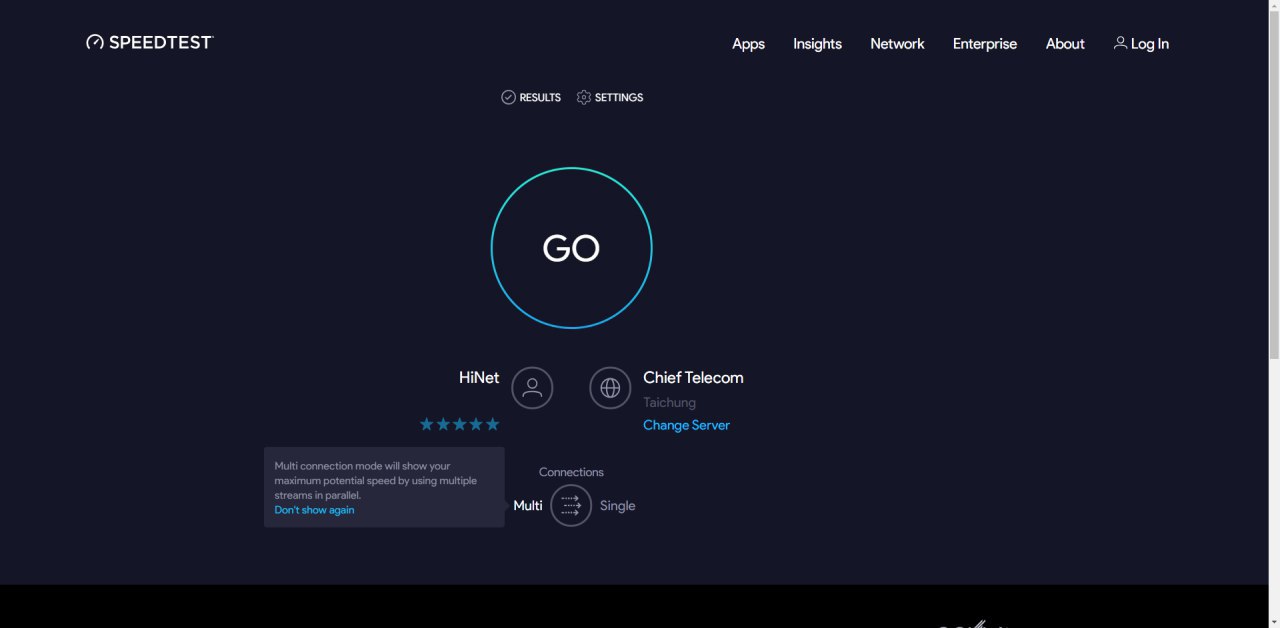This screenshot has width=1280, height=628.
Task: Click the globe icon beside Chief Telecom
Action: coord(610,388)
